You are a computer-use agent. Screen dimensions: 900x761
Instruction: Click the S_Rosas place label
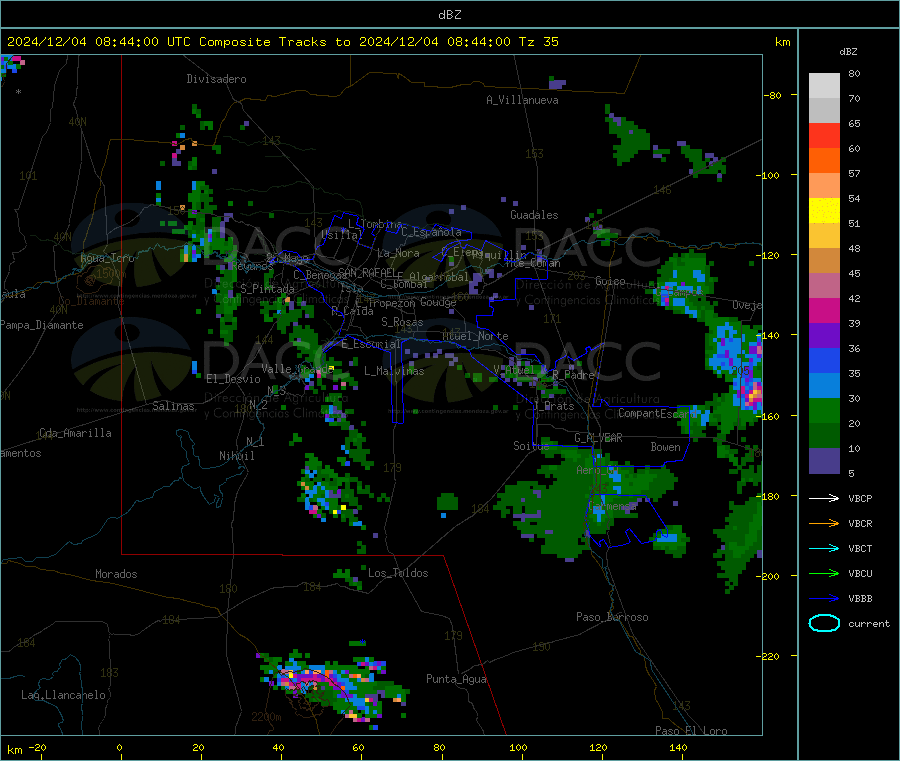(402, 322)
